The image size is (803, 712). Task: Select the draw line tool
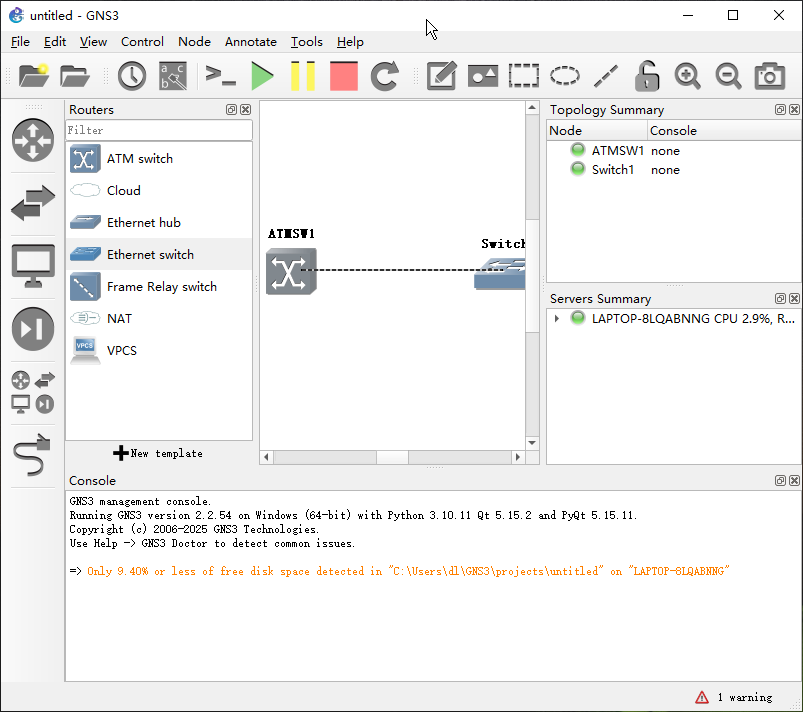point(606,76)
